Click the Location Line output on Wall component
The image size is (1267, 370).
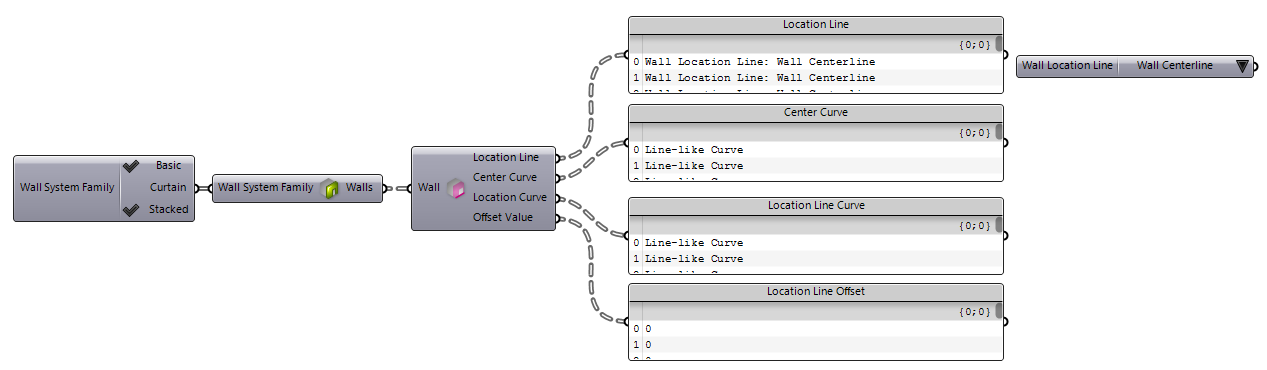pyautogui.click(x=505, y=157)
